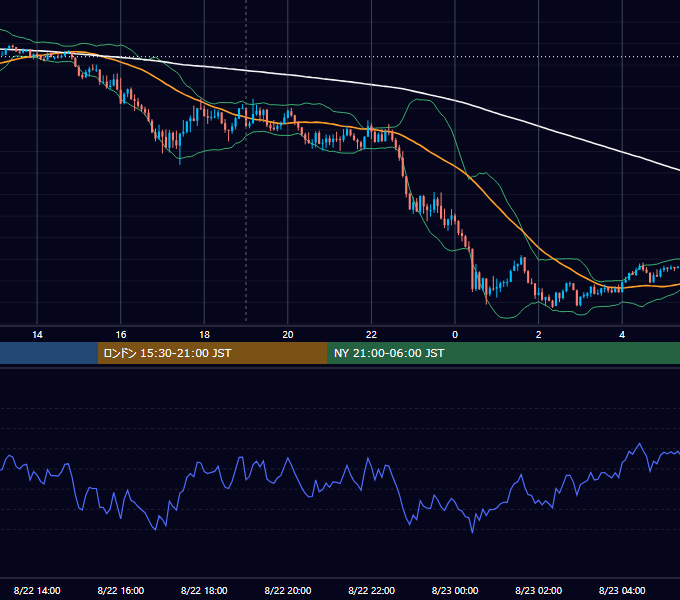The width and height of the screenshot is (680, 600).
Task: Click the 4 hour axis label
Action: (622, 335)
